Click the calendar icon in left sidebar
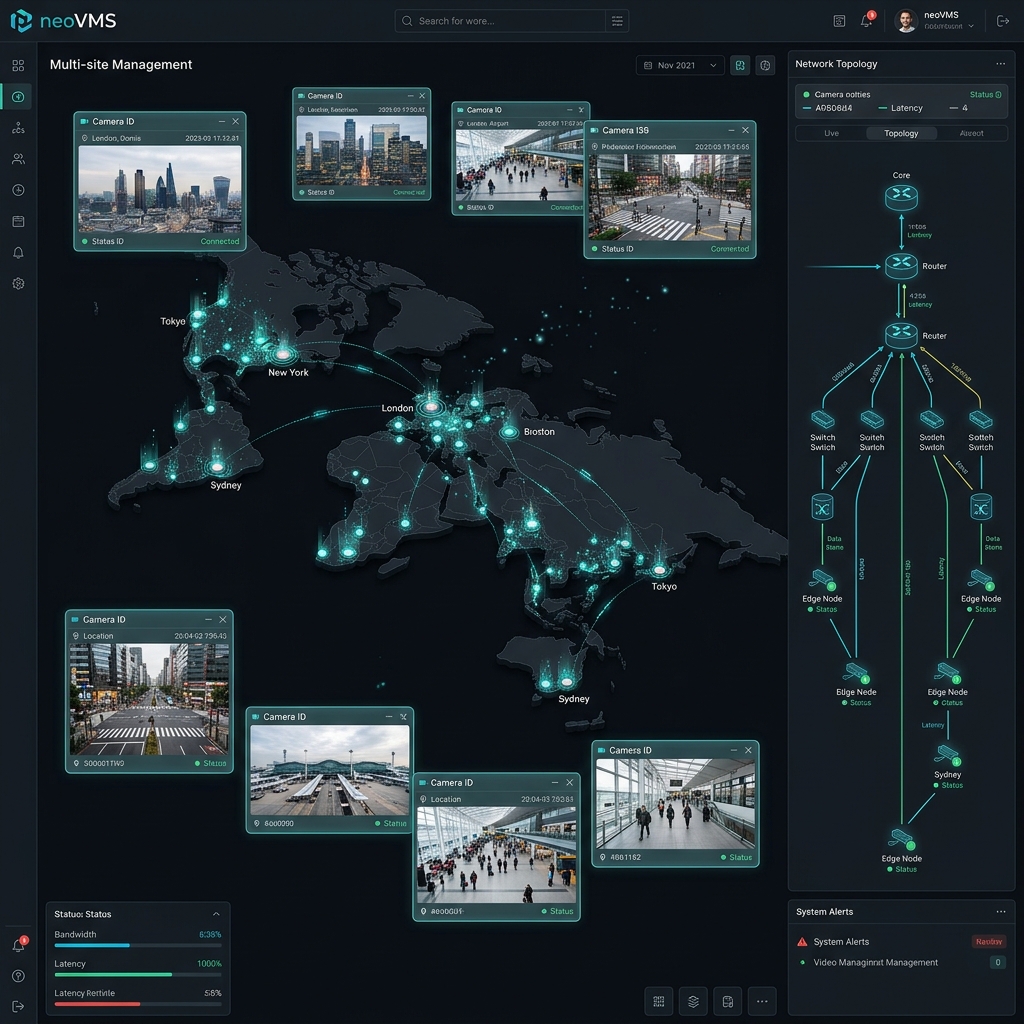The width and height of the screenshot is (1024, 1024). [18, 221]
